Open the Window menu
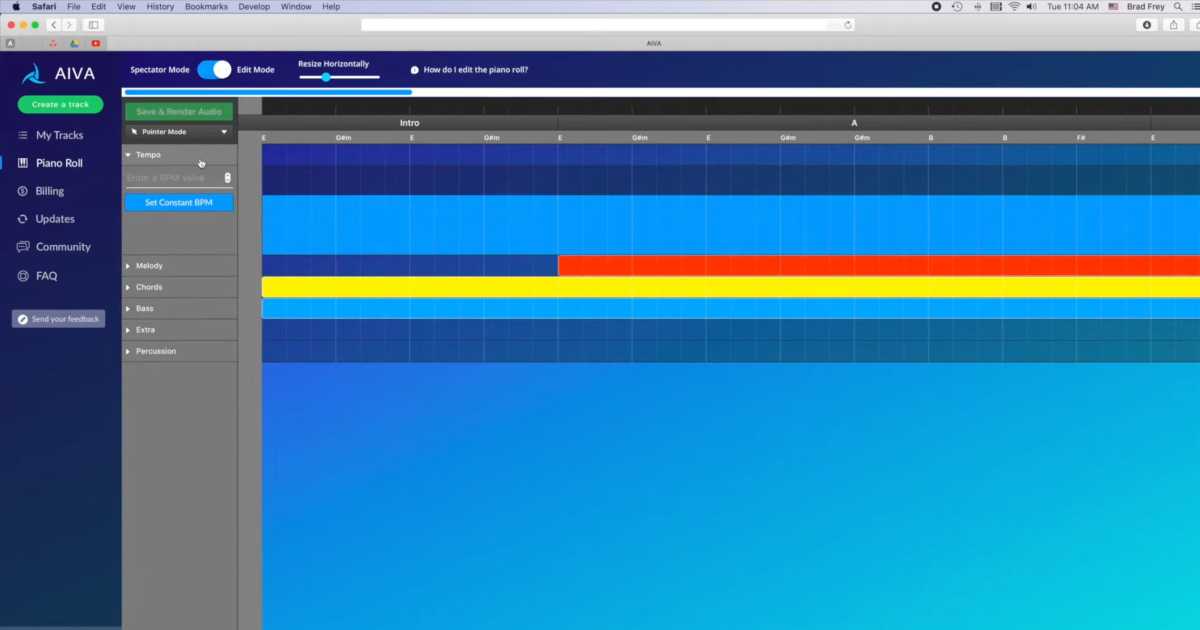1200x630 pixels. (296, 6)
